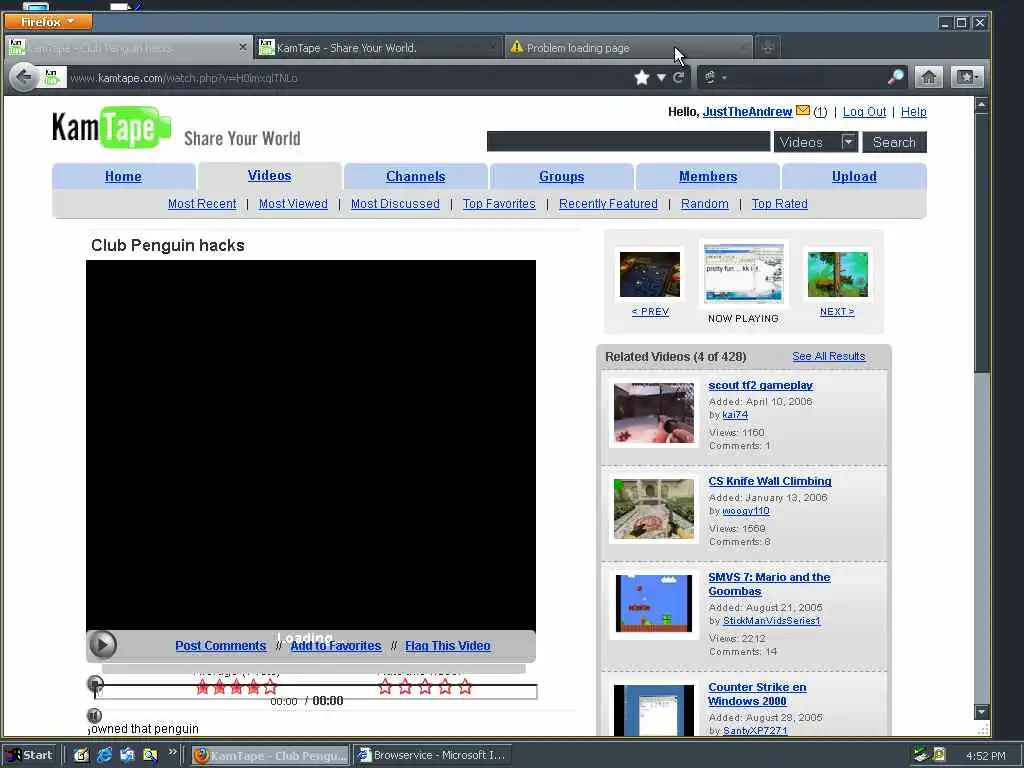Screen dimensions: 1024x768
Task: Select the Top Rated submenu link
Action: click(779, 204)
